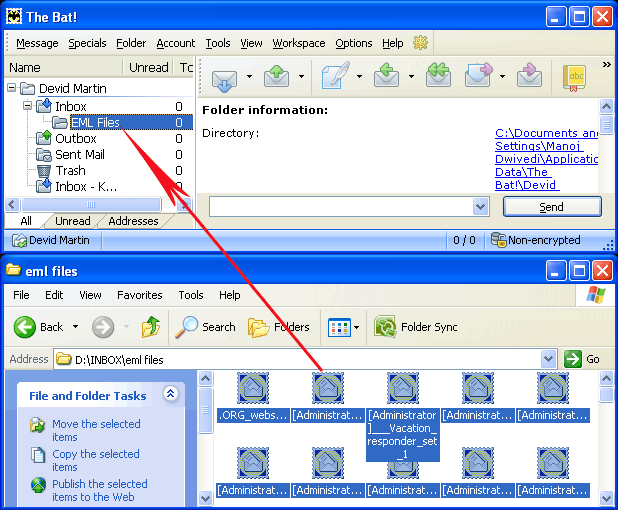Viewport: 618px width, 510px height.
Task: Switch to the Addresses tab
Action: 134,221
